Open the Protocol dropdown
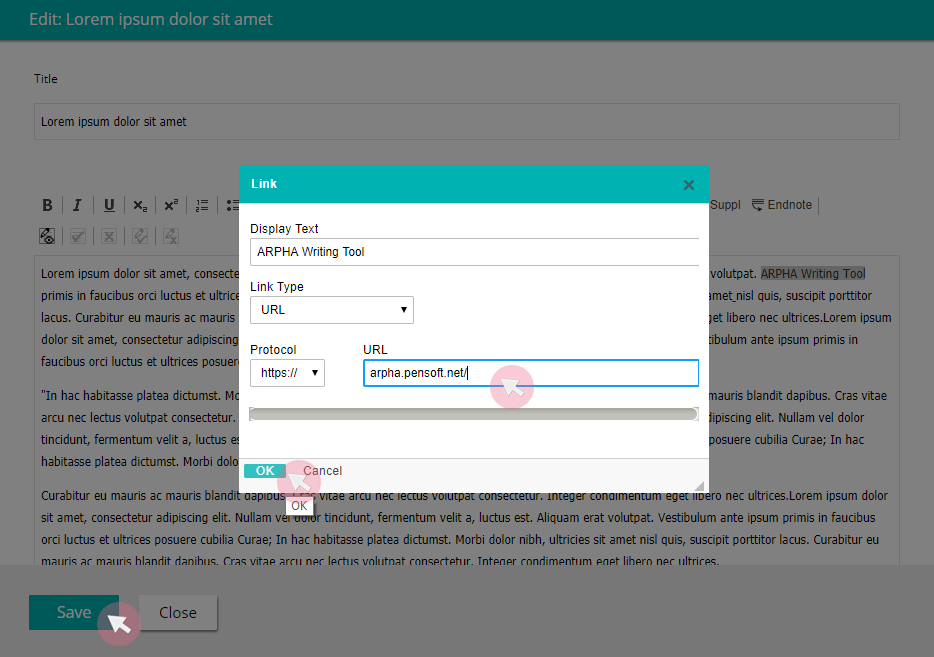Viewport: 934px width, 657px height. 287,373
